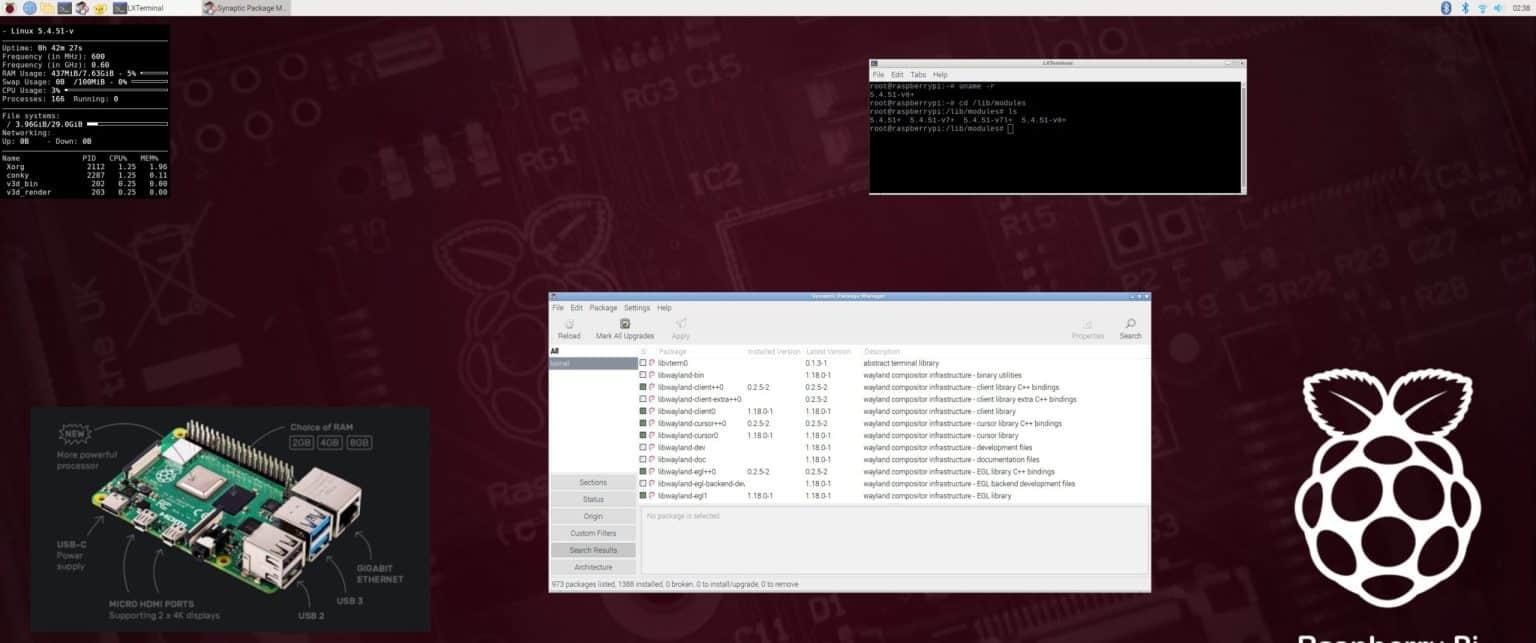This screenshot has height=643, width=1536.
Task: Click the plain Bluetooth symbol in tray
Action: coord(1466,8)
